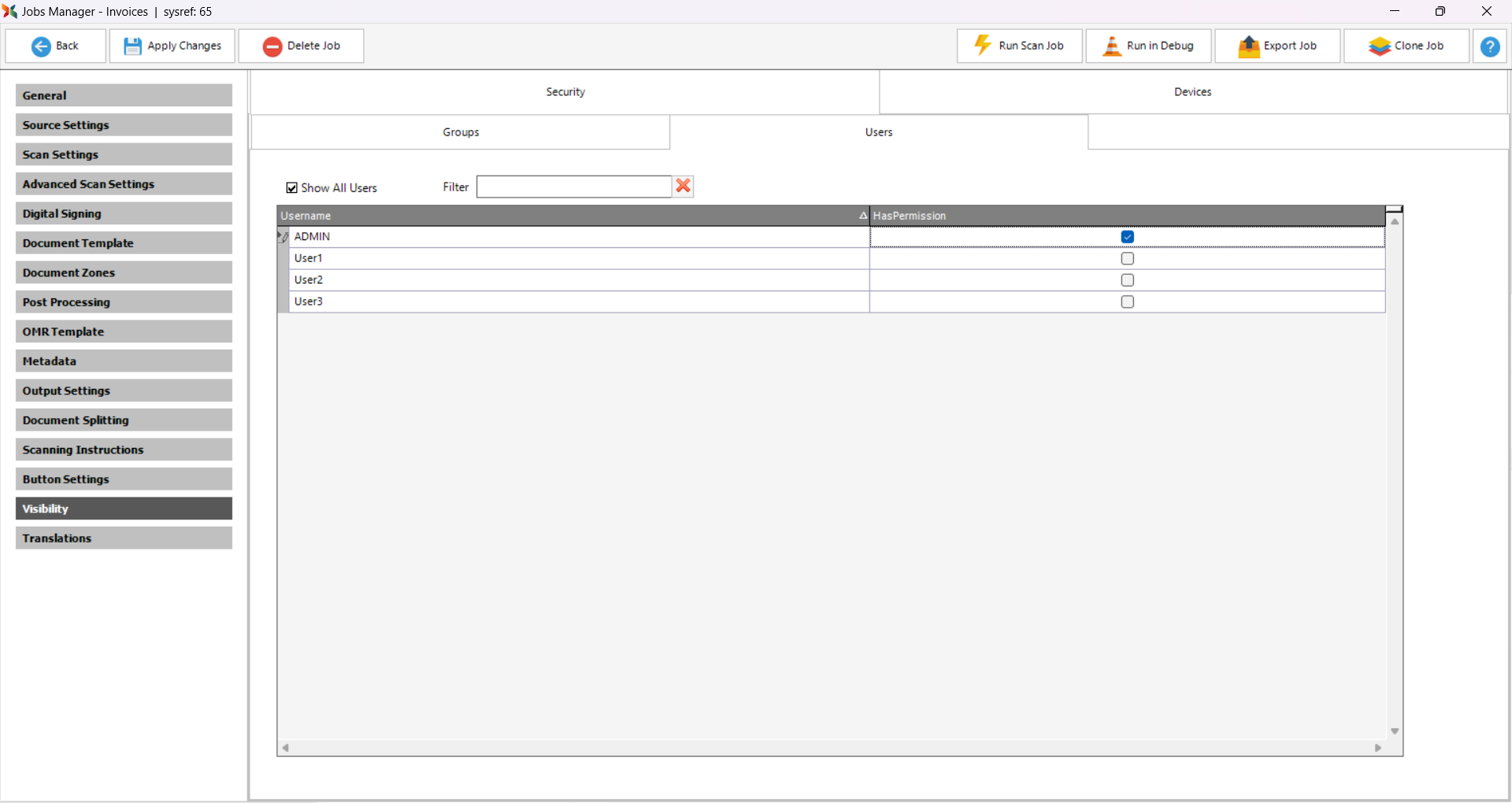Click the Back arrow icon
The width and height of the screenshot is (1512, 803).
41,46
